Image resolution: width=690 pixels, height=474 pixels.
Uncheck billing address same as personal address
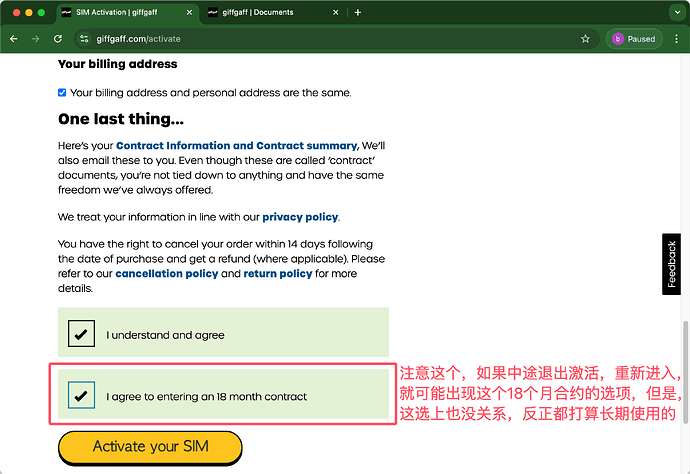(62, 92)
